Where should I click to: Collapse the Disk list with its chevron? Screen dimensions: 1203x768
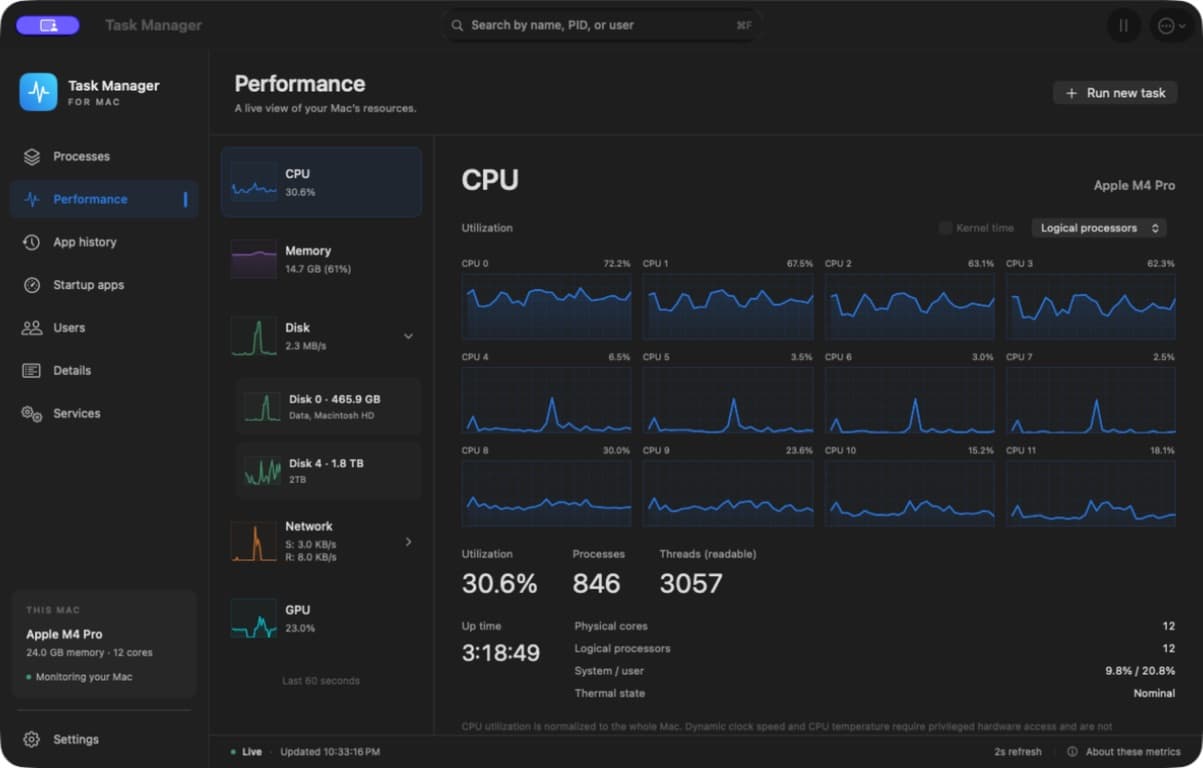click(x=408, y=337)
